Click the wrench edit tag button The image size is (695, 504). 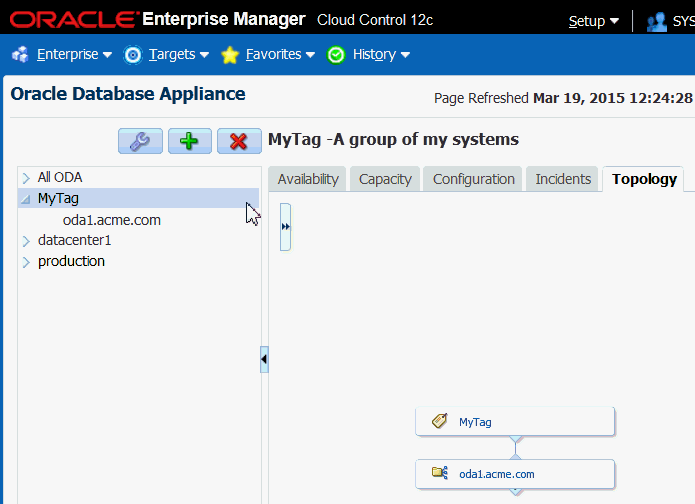tap(141, 141)
